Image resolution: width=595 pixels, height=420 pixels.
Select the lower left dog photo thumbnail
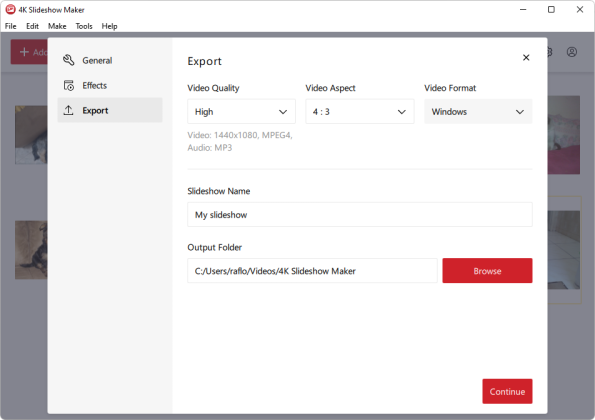coord(31,250)
